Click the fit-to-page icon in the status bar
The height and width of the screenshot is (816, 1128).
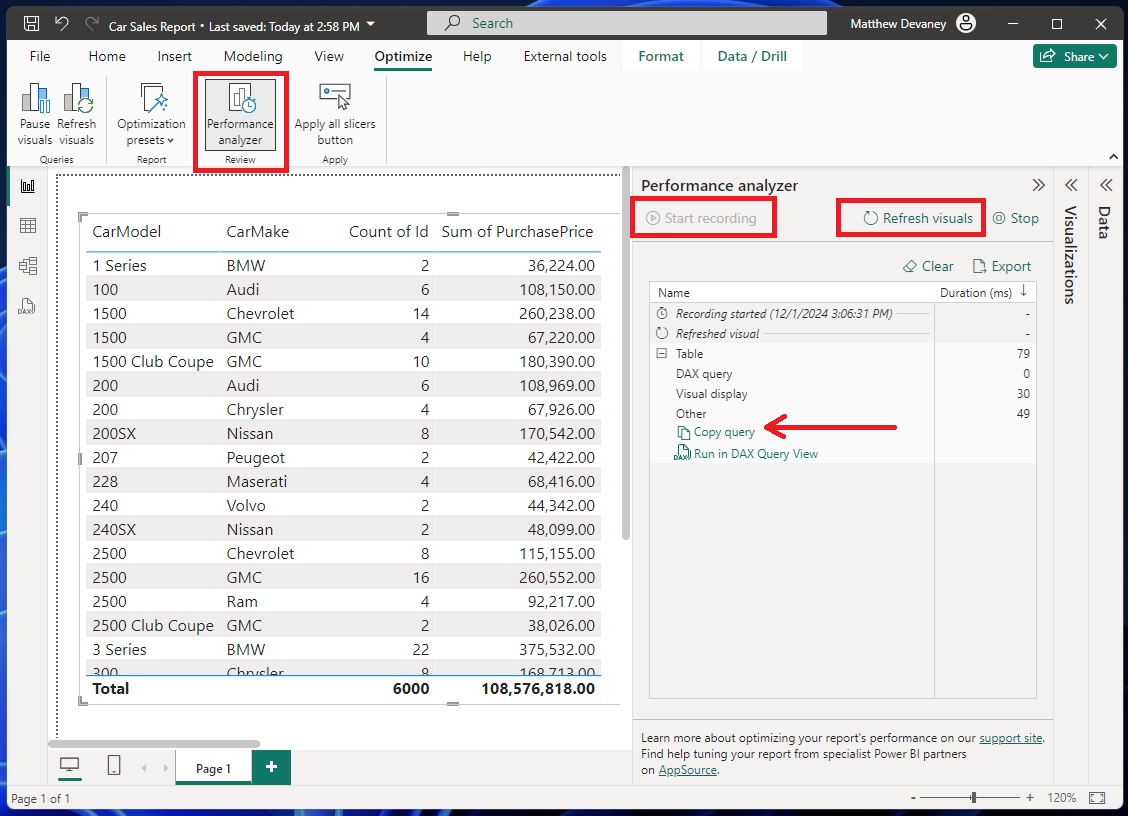click(x=1097, y=798)
